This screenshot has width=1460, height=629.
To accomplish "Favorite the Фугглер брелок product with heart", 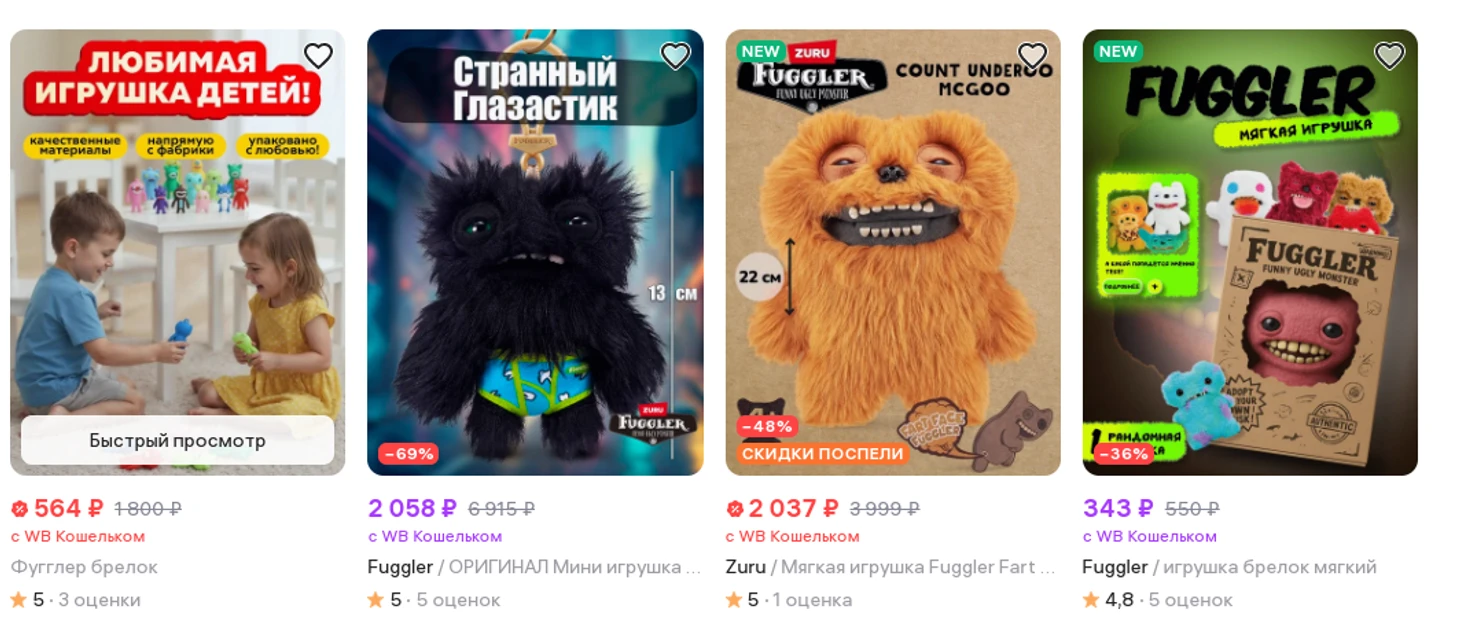I will coord(318,56).
